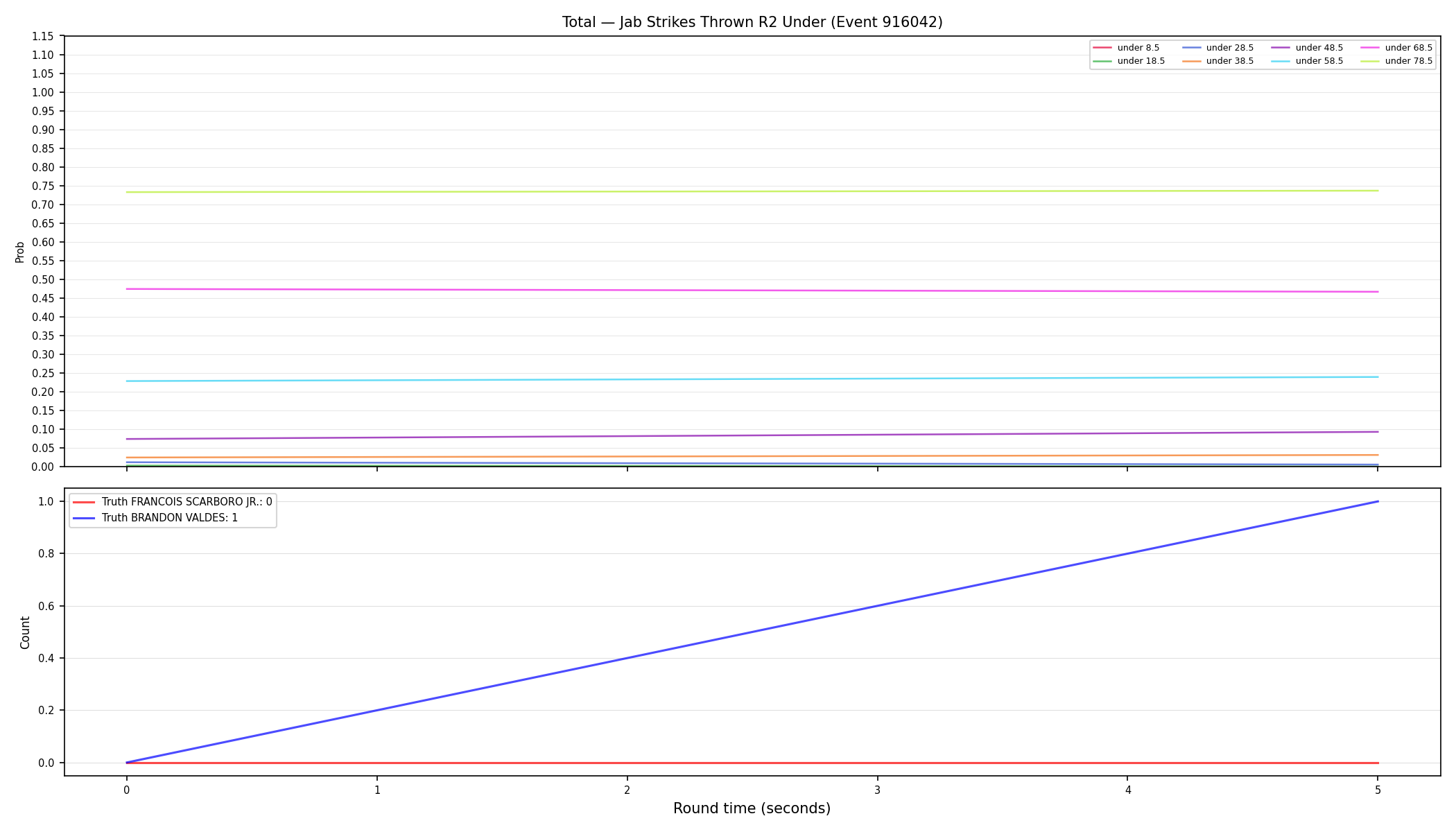Screen dimensions: 1456x832
Task: Click the 0.25 tick on Prob axis
Action: click(x=43, y=373)
